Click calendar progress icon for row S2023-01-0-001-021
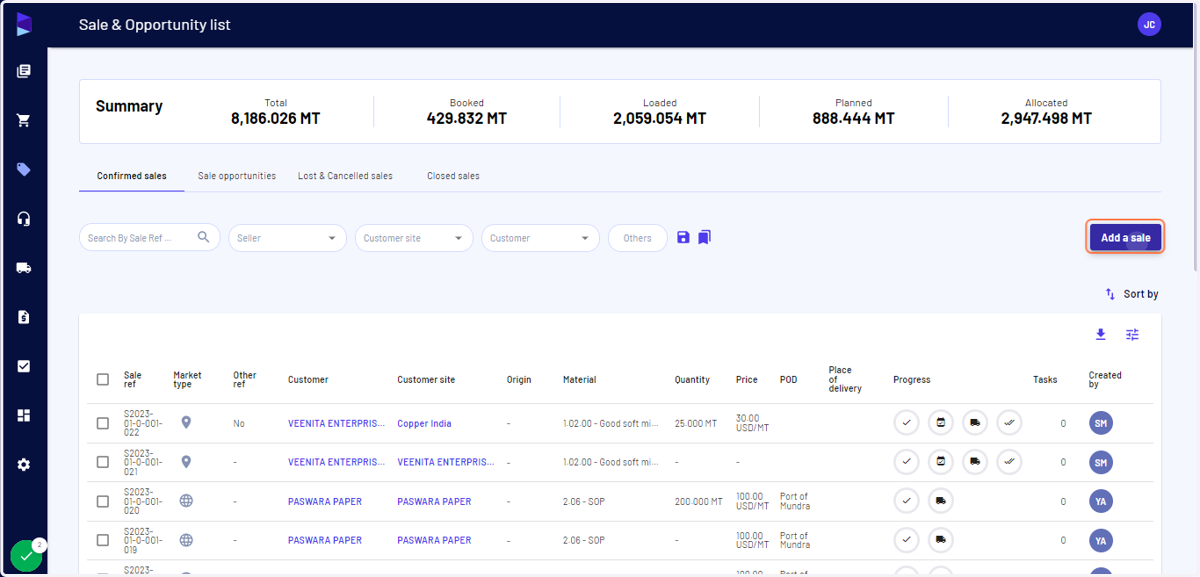This screenshot has width=1200, height=577. (941, 462)
